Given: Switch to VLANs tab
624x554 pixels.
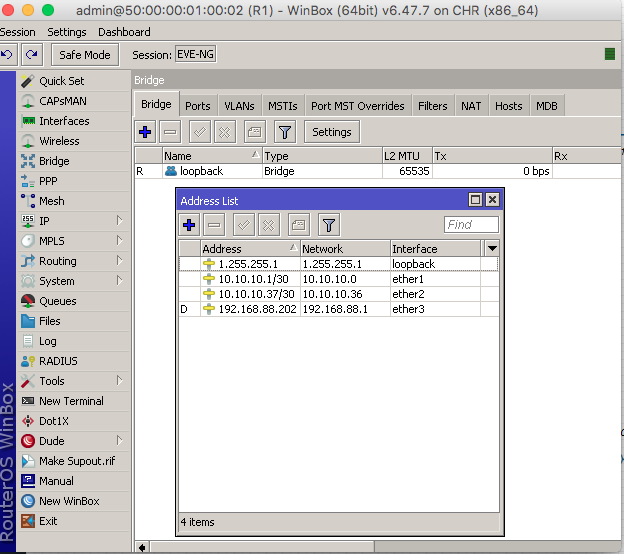Looking at the screenshot, I should click(239, 106).
